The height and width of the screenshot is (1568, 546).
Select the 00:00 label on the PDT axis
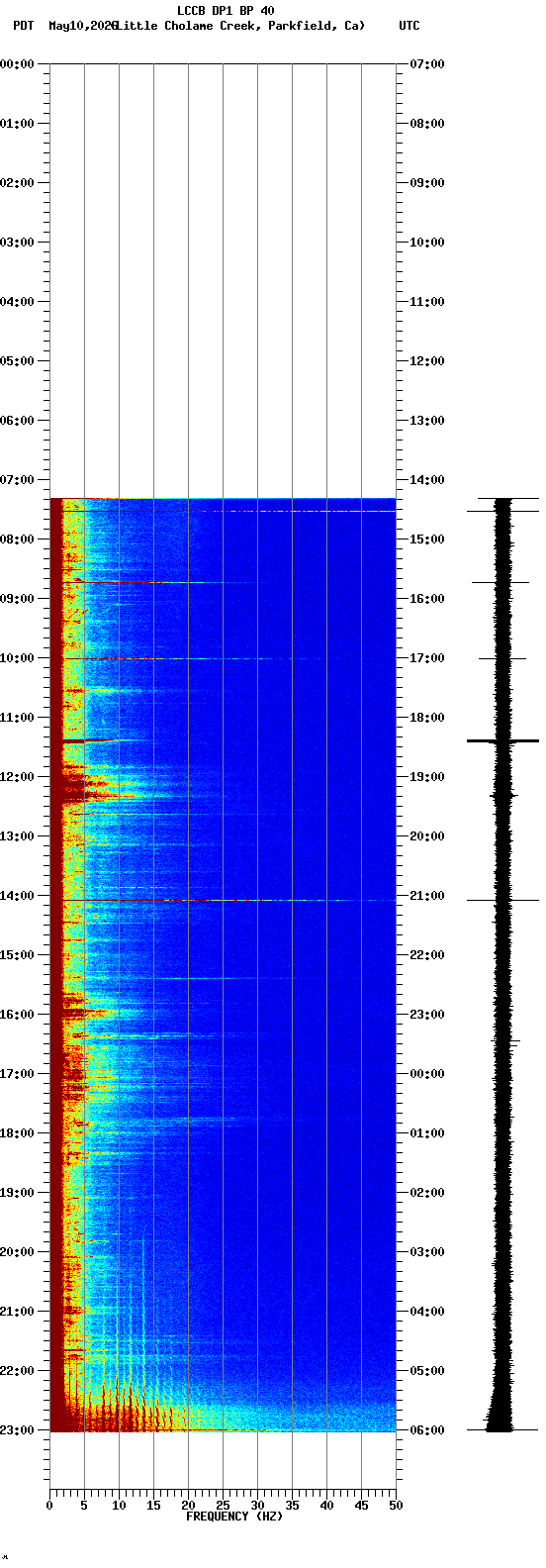tap(17, 64)
